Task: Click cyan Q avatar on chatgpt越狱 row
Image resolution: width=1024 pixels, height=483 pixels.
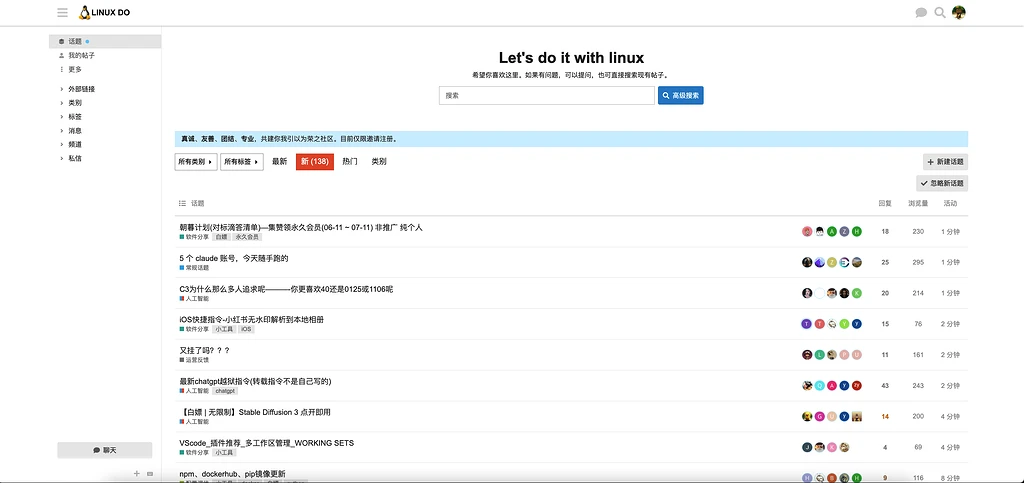Action: pos(820,386)
